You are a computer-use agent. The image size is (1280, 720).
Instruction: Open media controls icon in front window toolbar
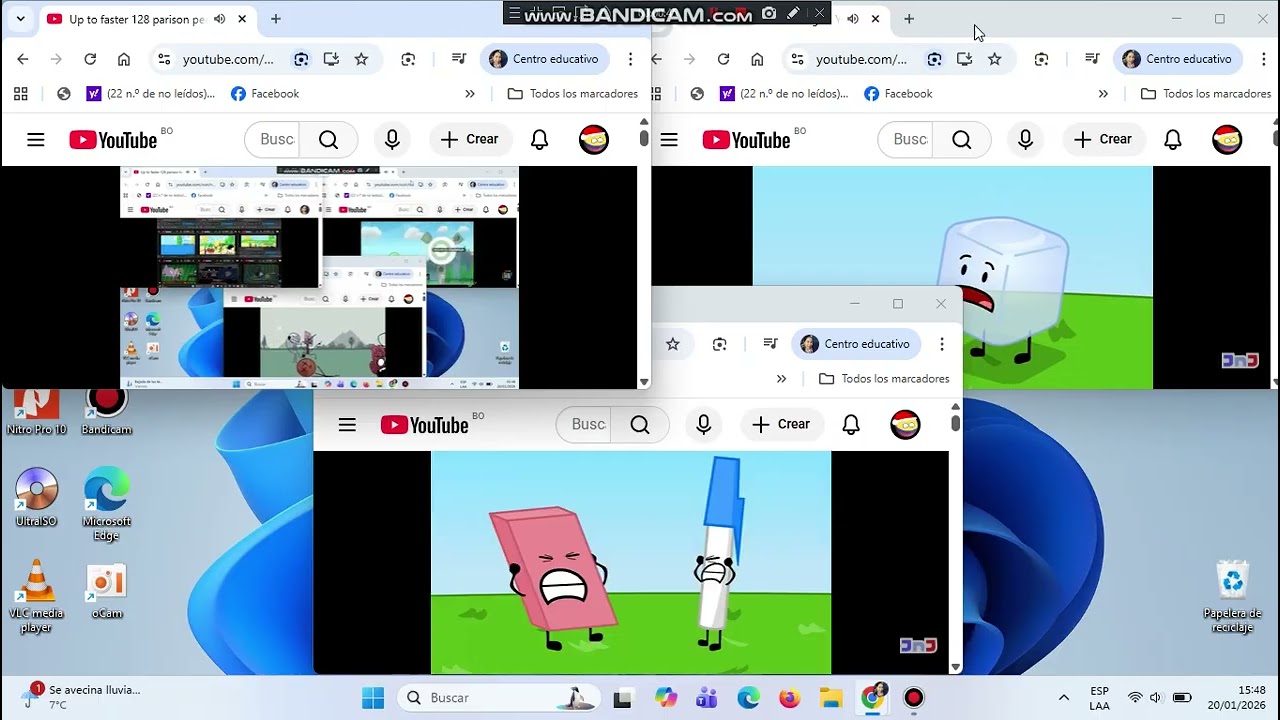770,344
